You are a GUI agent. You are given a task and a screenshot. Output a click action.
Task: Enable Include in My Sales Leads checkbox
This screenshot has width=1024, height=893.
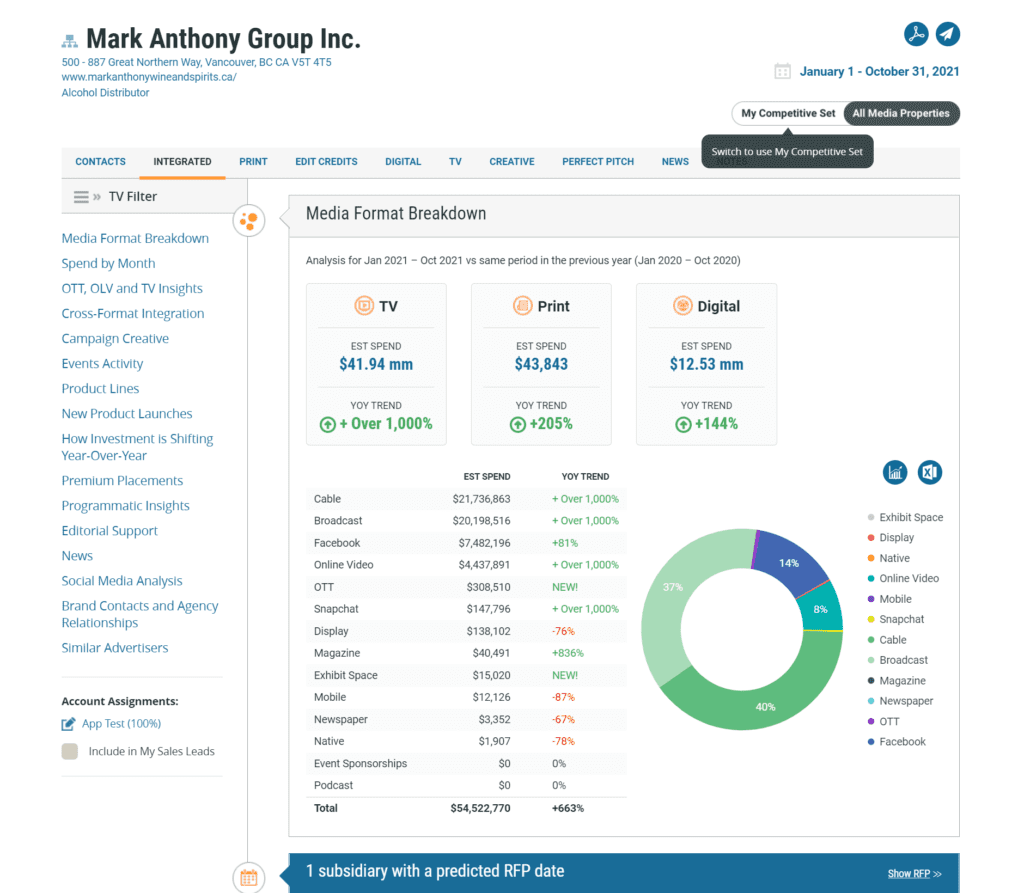pos(69,752)
